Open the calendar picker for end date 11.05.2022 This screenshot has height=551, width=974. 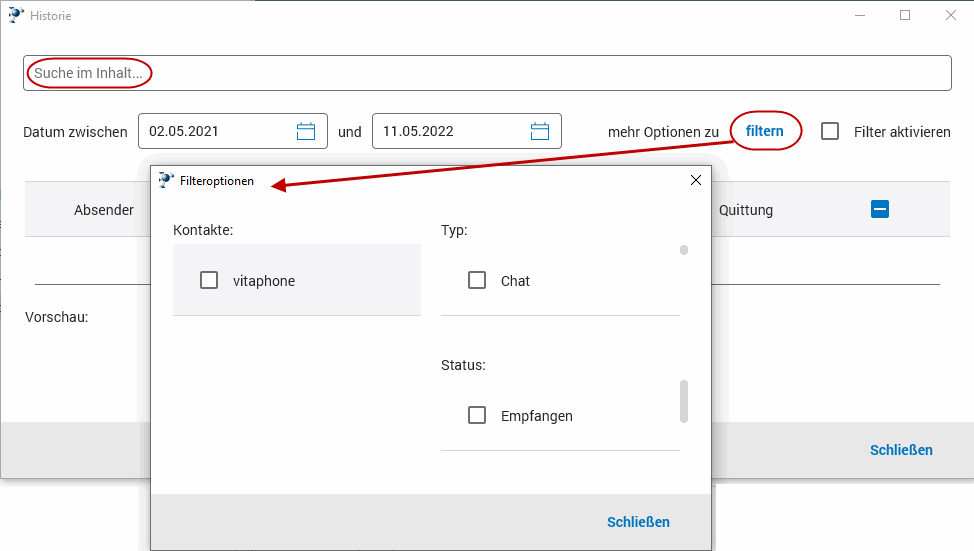coord(540,131)
